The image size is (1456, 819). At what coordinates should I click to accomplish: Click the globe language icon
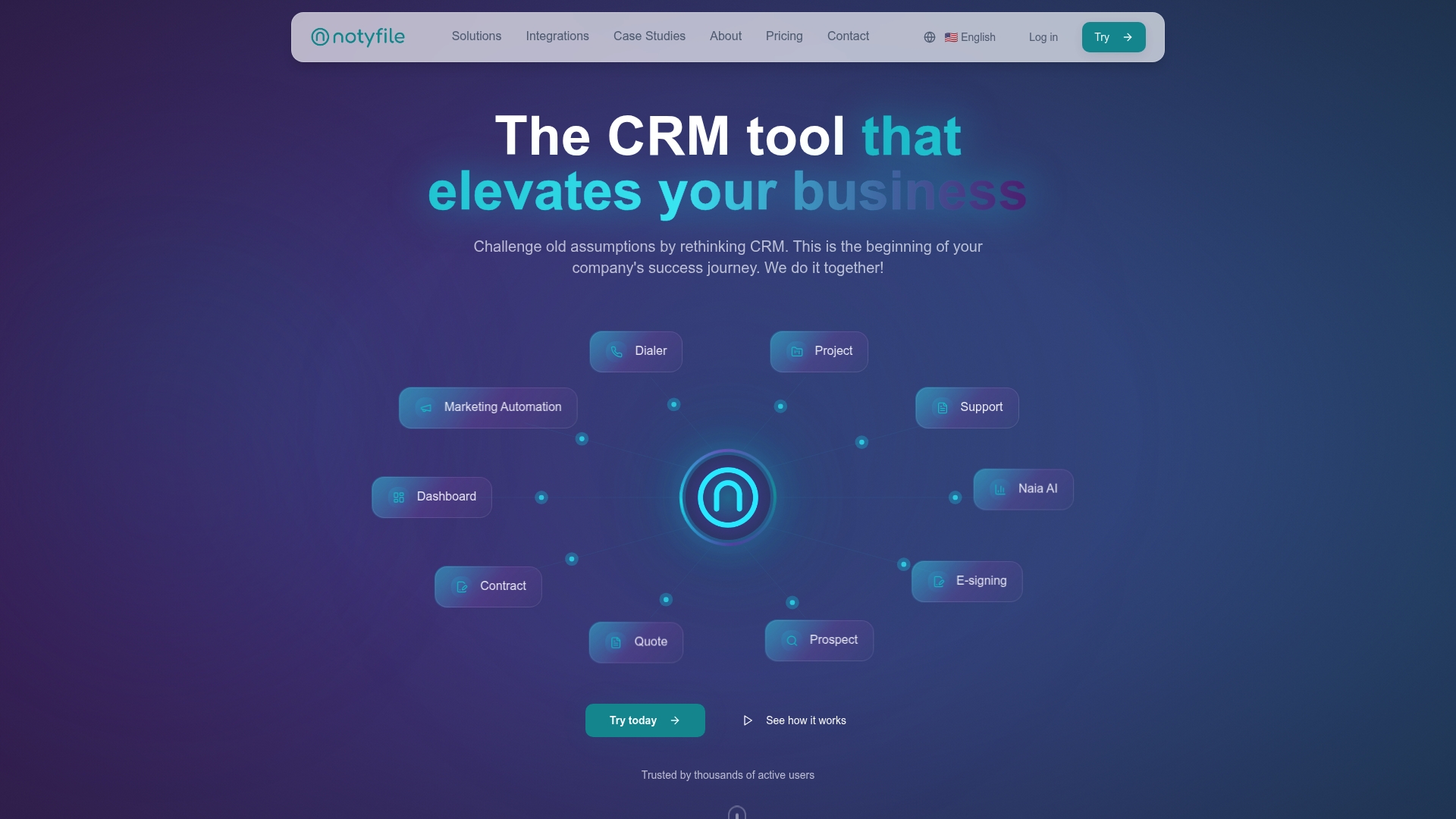[x=930, y=37]
